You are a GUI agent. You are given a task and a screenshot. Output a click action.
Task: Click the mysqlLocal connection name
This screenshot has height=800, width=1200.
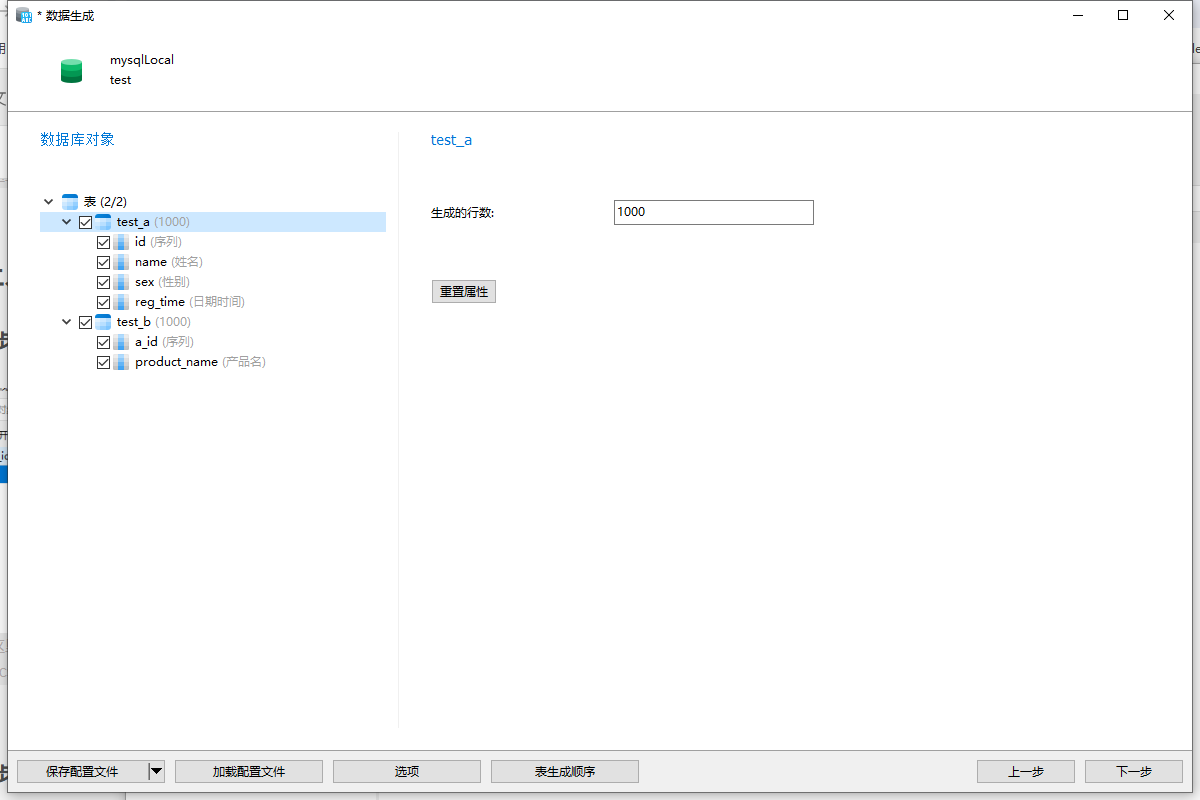(142, 60)
